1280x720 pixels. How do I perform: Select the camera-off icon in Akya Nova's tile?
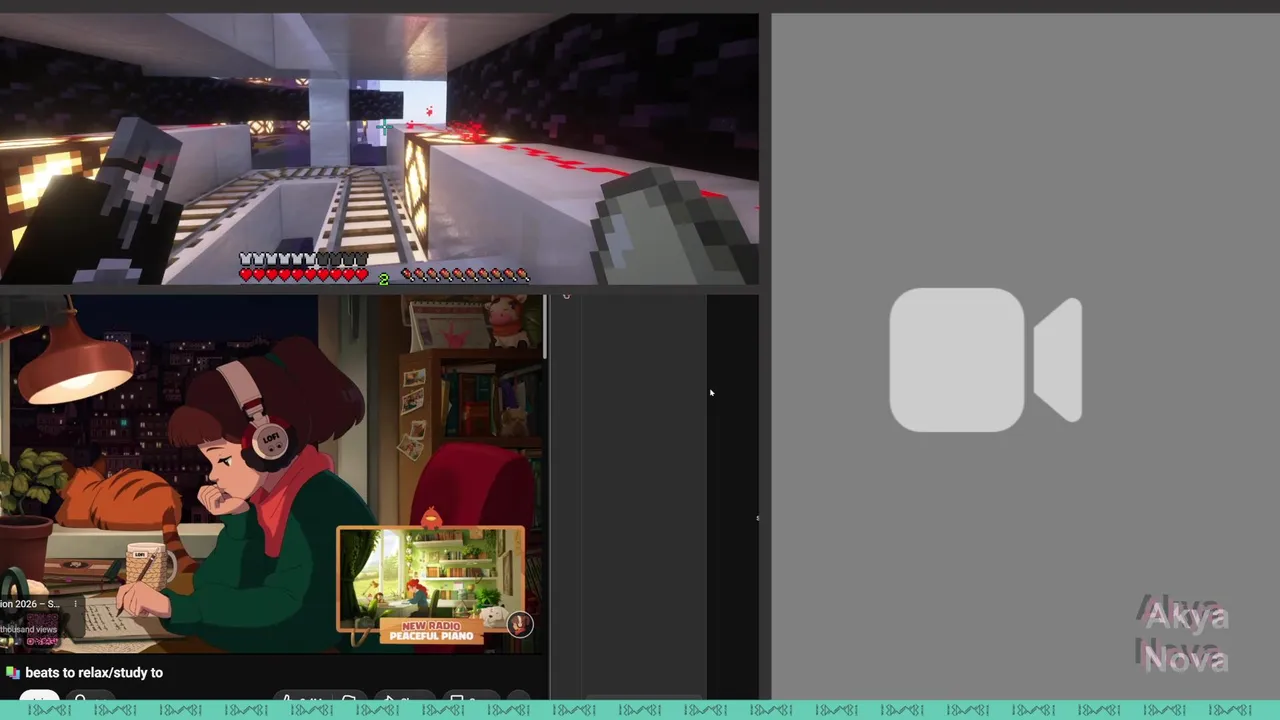(985, 360)
